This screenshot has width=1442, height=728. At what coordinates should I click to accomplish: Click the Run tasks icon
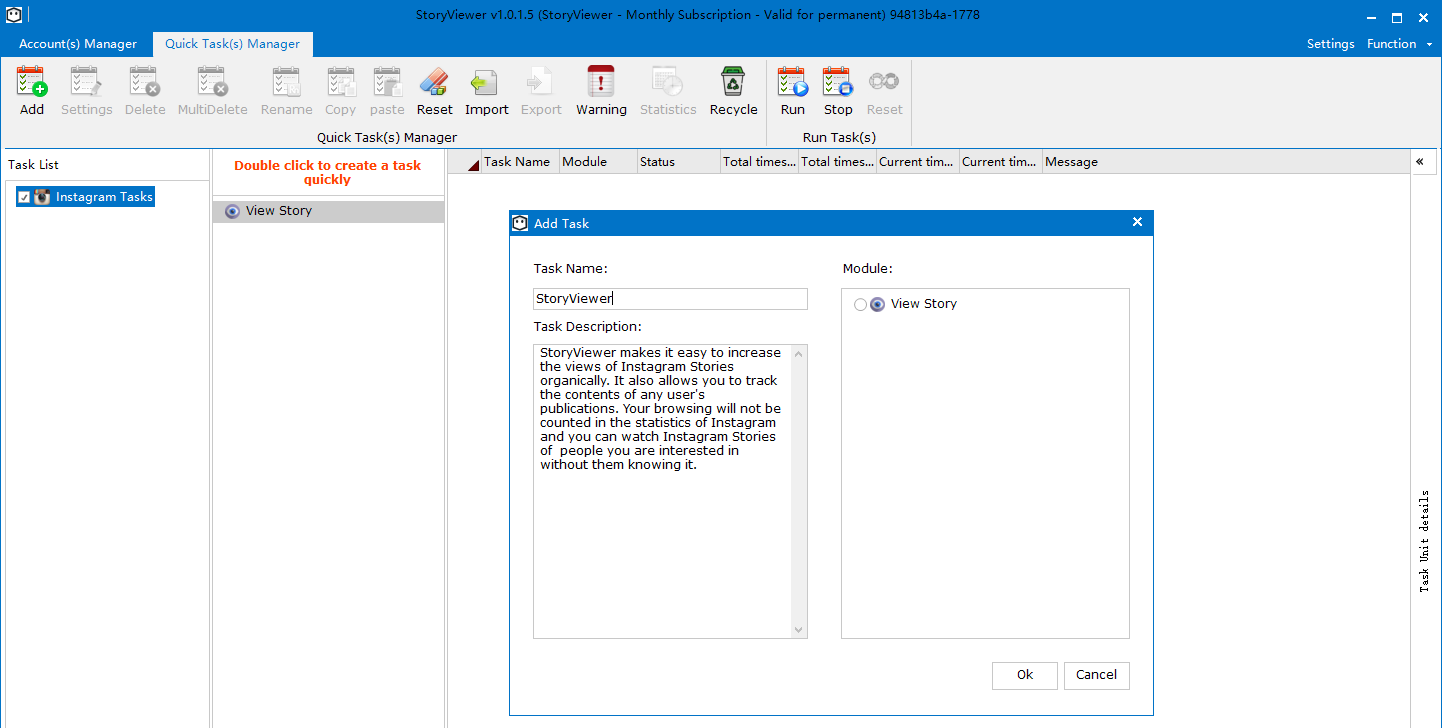click(x=793, y=81)
